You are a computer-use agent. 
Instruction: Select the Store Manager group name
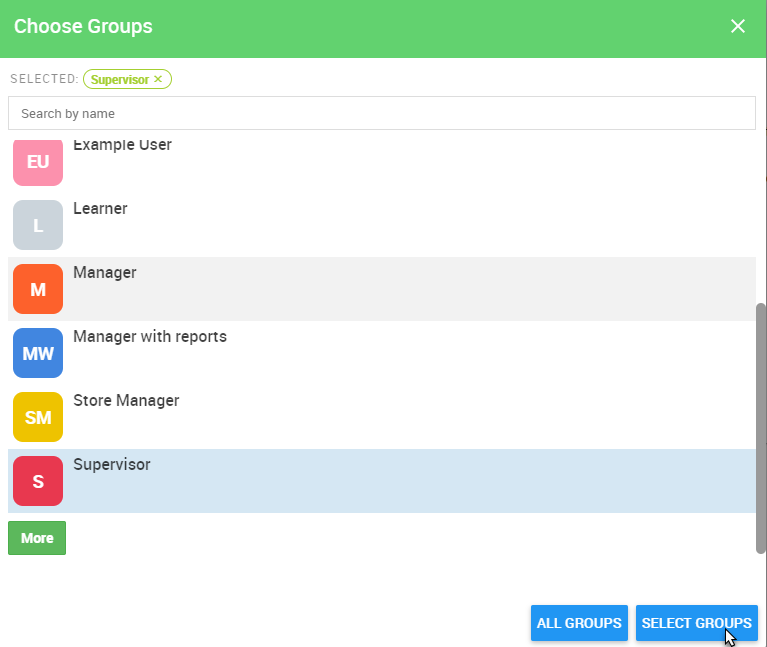[x=126, y=401]
